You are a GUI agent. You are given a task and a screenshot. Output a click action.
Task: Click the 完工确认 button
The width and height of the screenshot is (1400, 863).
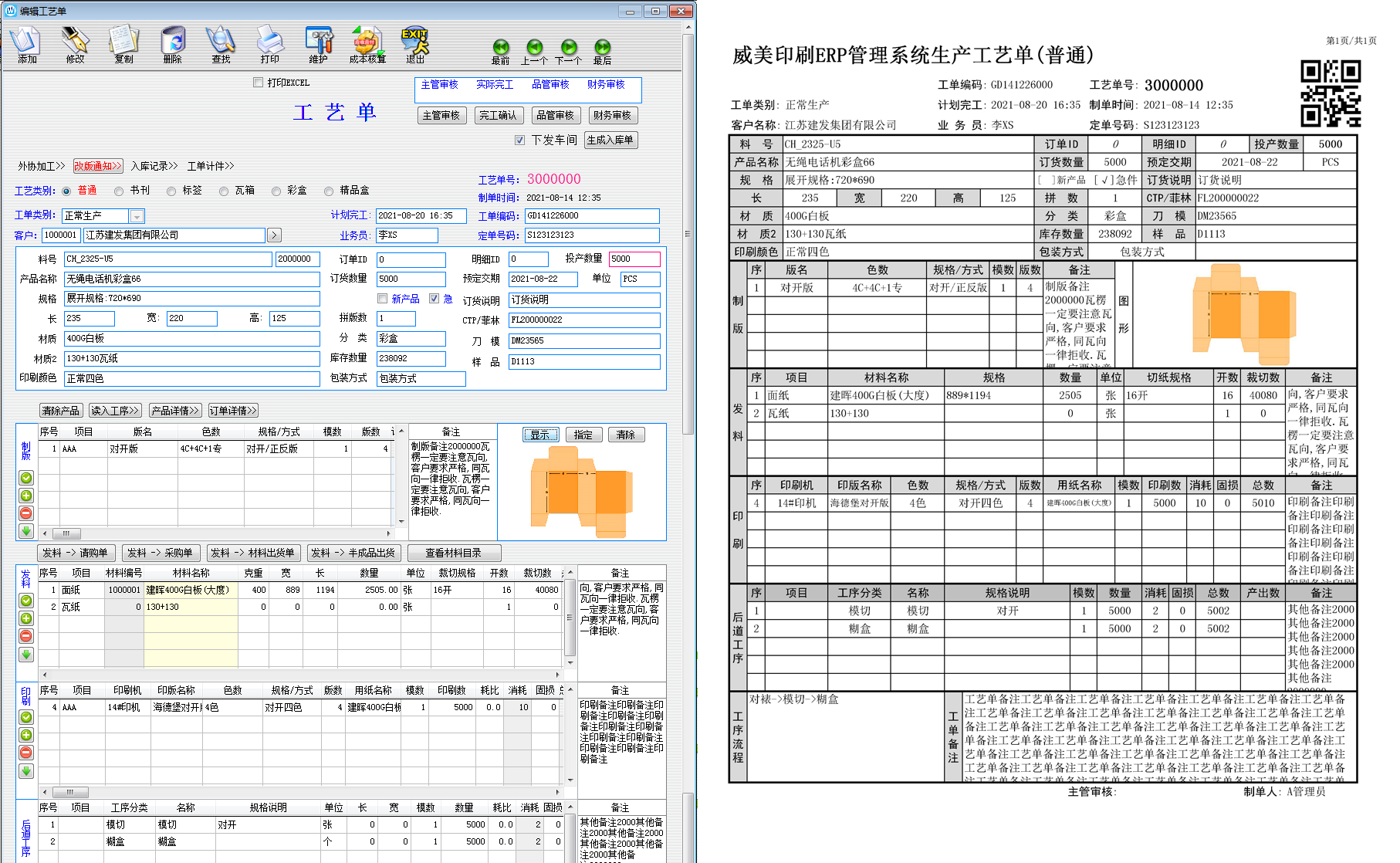click(x=499, y=116)
